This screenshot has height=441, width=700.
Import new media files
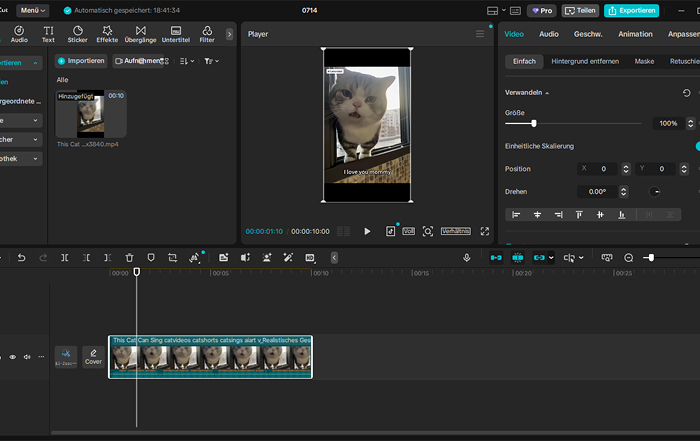tap(81, 61)
